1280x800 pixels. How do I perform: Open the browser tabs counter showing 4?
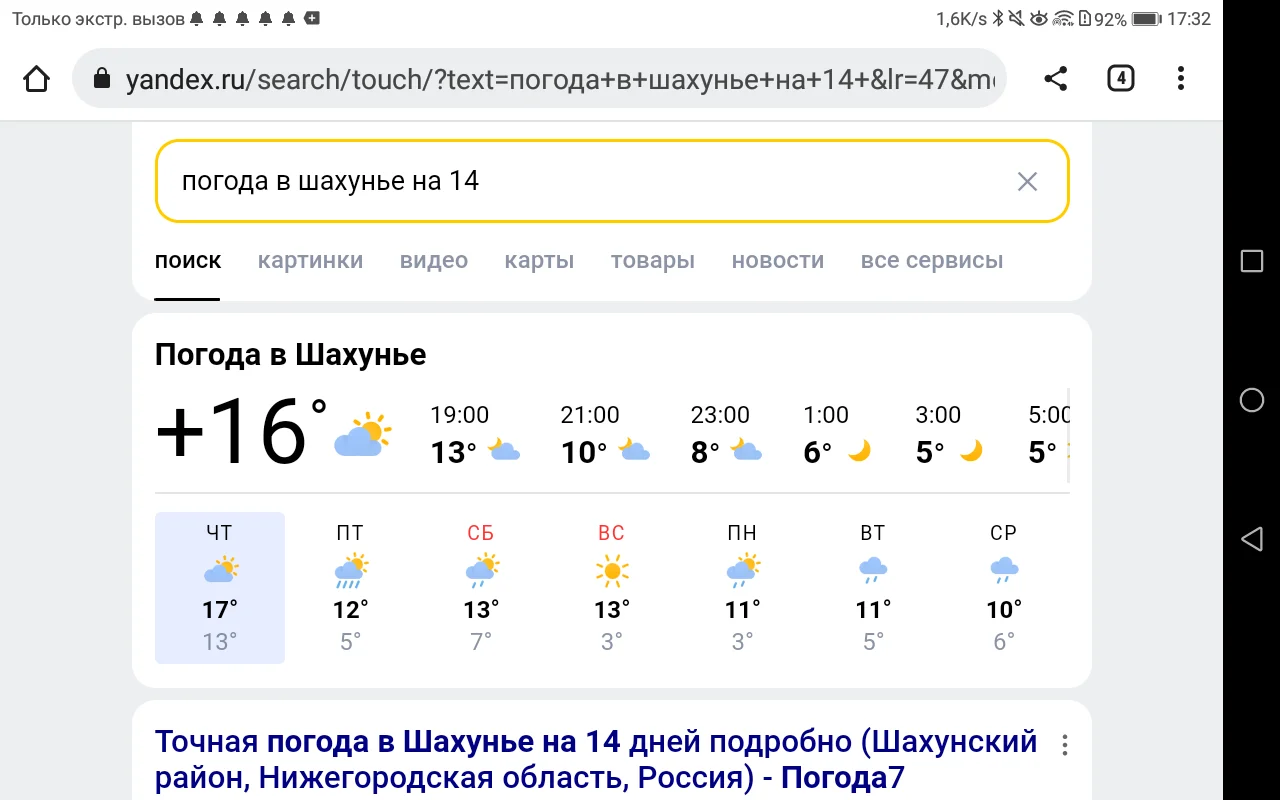1120,77
